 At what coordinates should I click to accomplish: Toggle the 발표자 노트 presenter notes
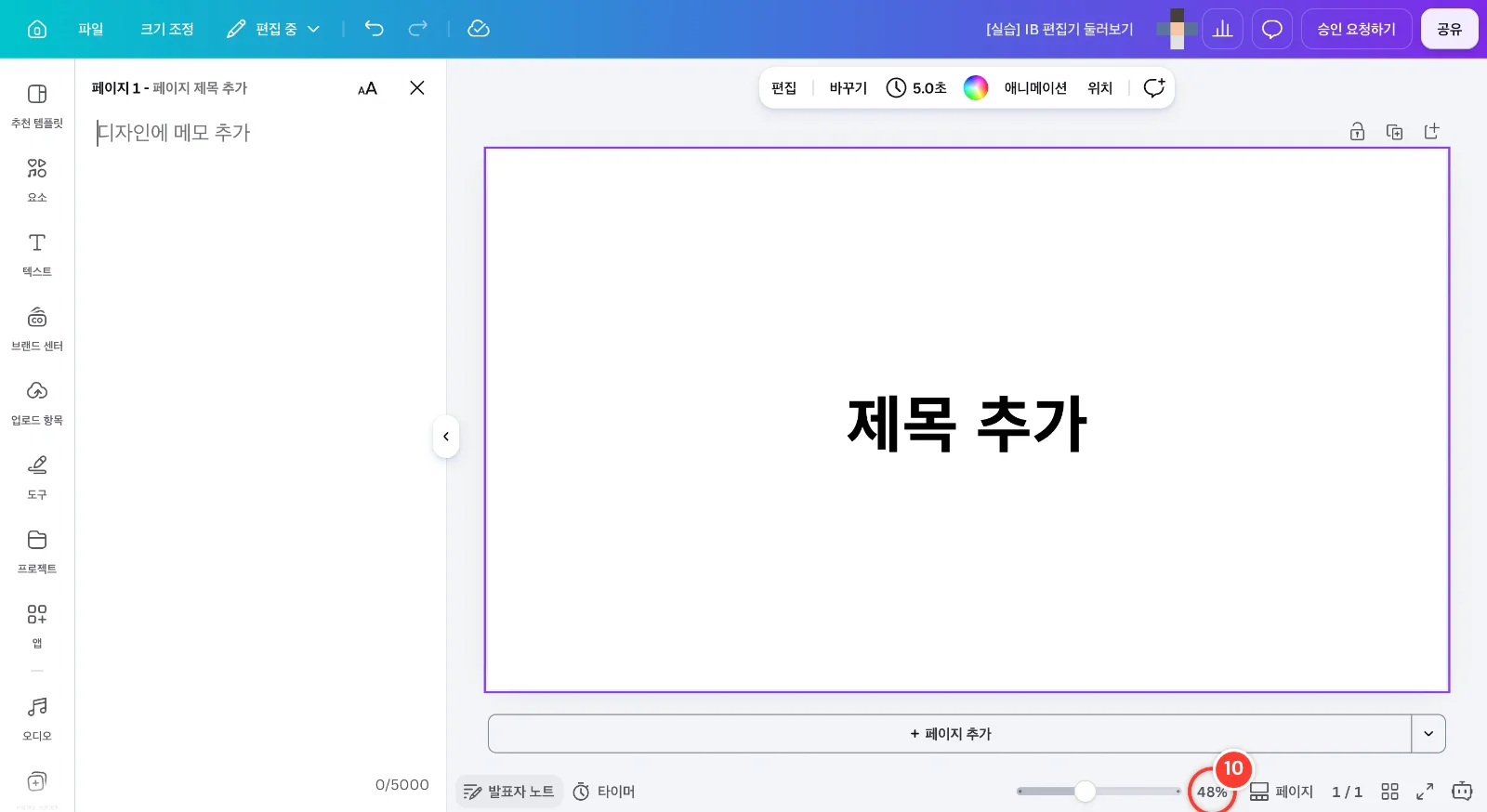point(509,792)
